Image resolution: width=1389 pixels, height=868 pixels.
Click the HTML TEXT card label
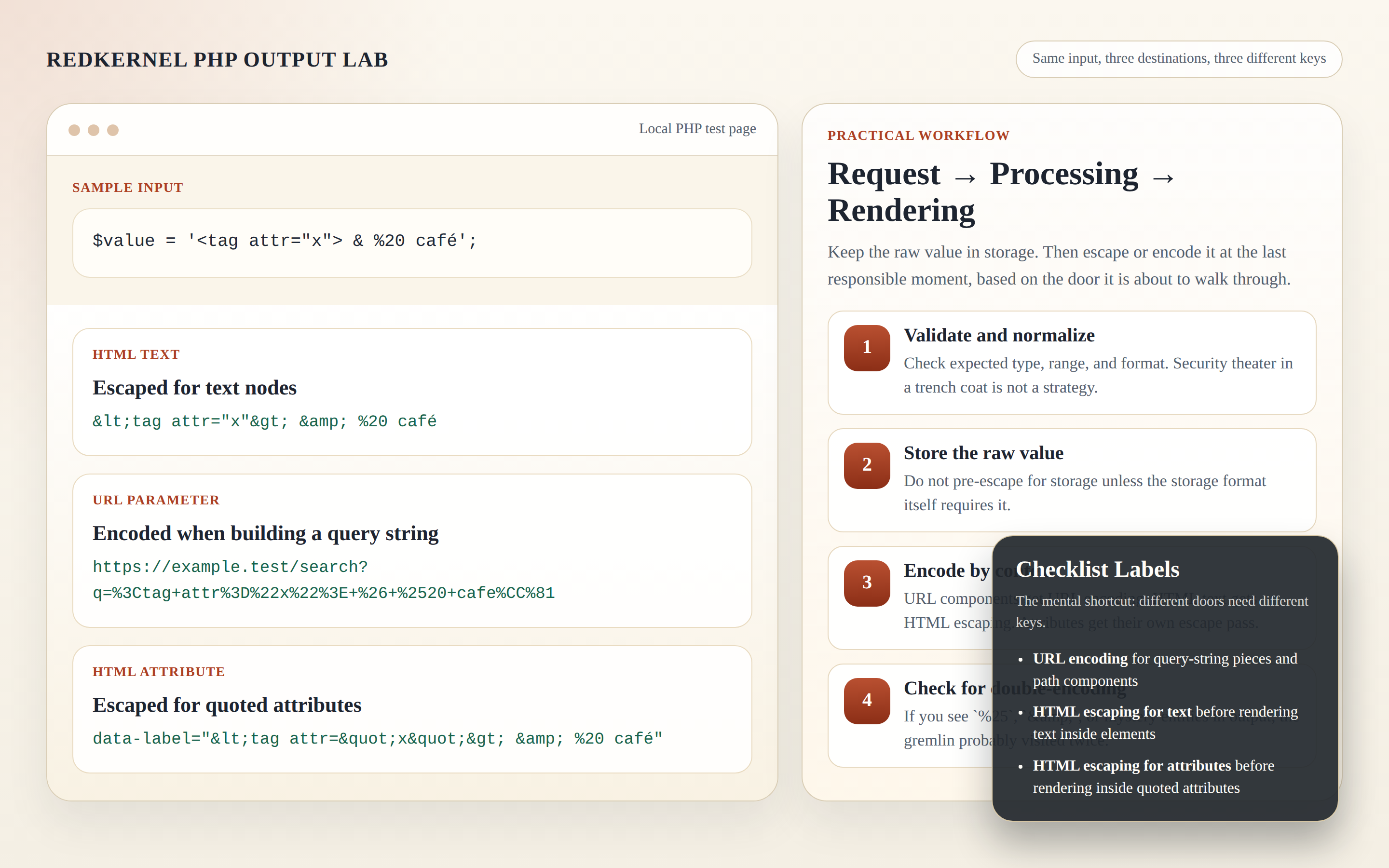(136, 354)
